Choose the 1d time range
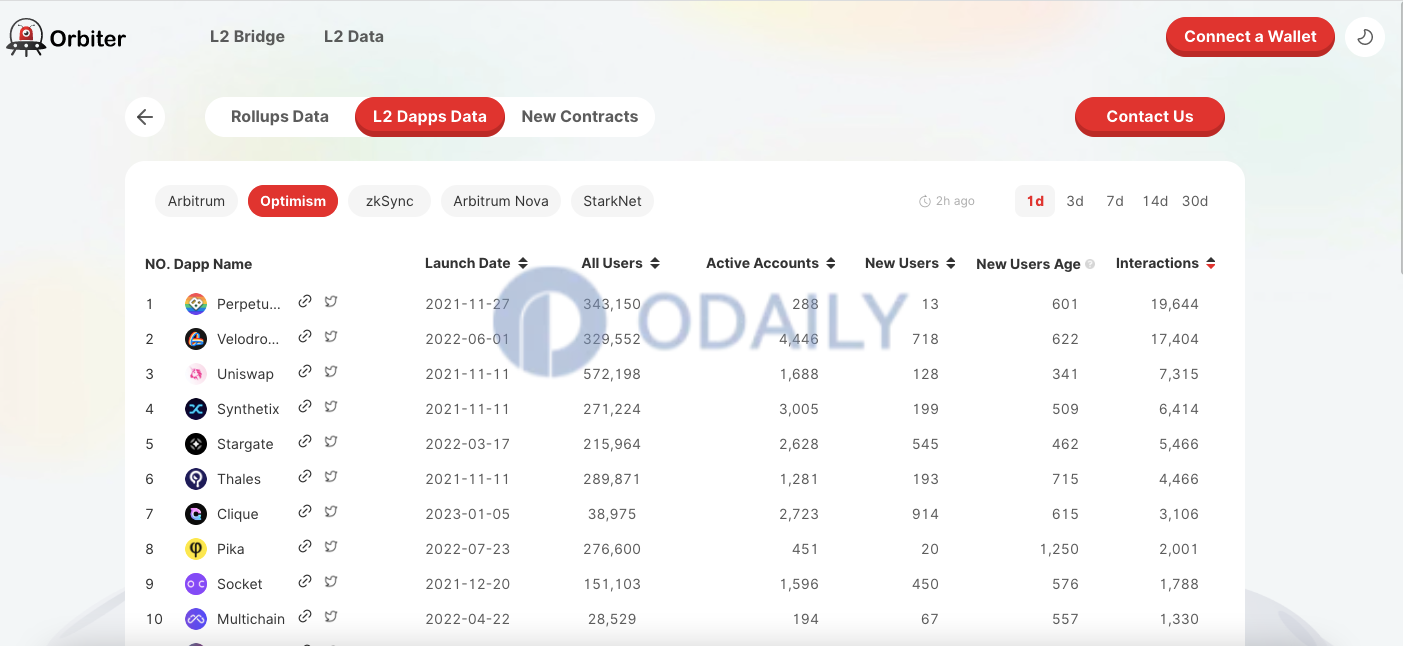This screenshot has width=1403, height=646. (x=1035, y=201)
